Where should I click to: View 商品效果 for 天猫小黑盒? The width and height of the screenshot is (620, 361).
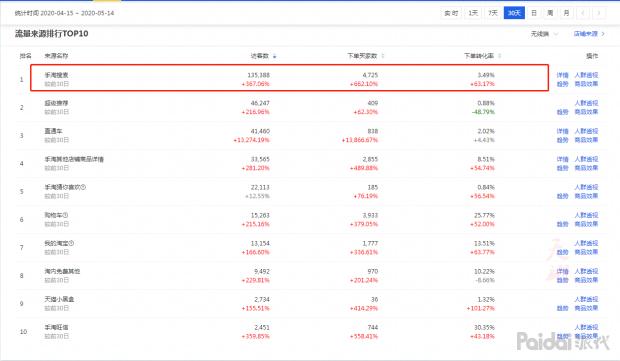(586, 308)
